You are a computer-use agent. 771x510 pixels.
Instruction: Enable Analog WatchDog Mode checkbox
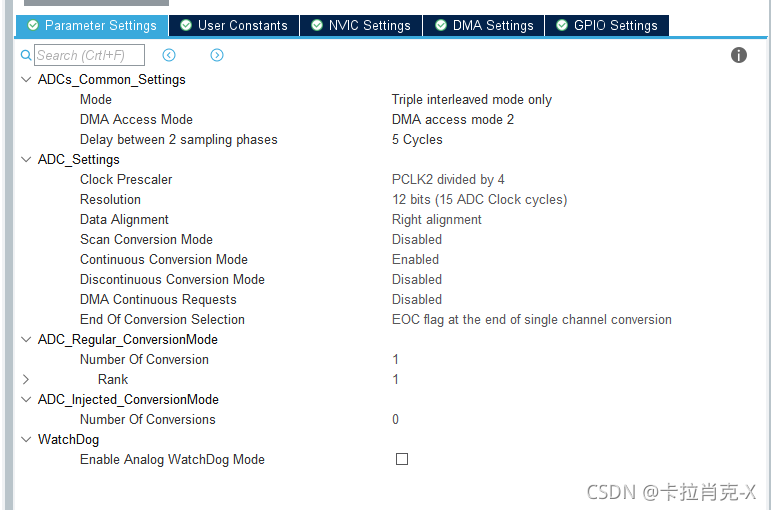pos(402,459)
